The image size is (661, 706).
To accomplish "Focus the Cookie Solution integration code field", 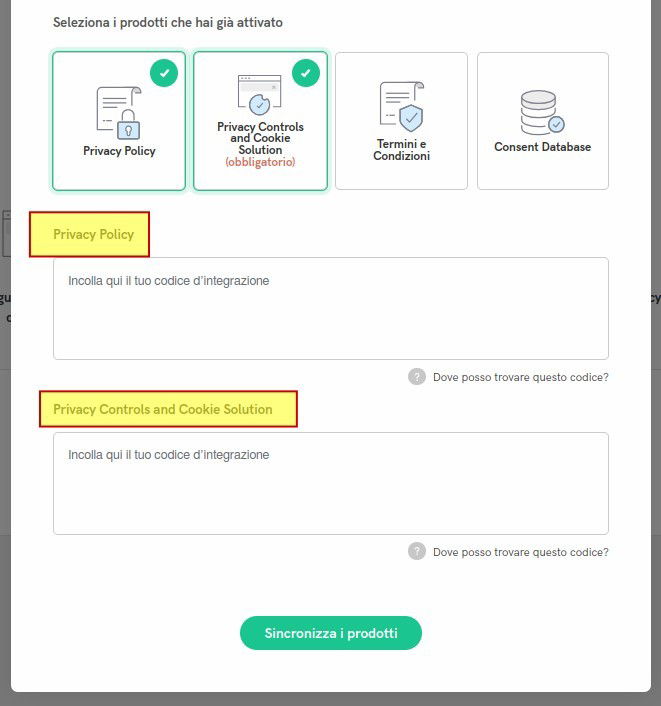I will click(x=330, y=483).
